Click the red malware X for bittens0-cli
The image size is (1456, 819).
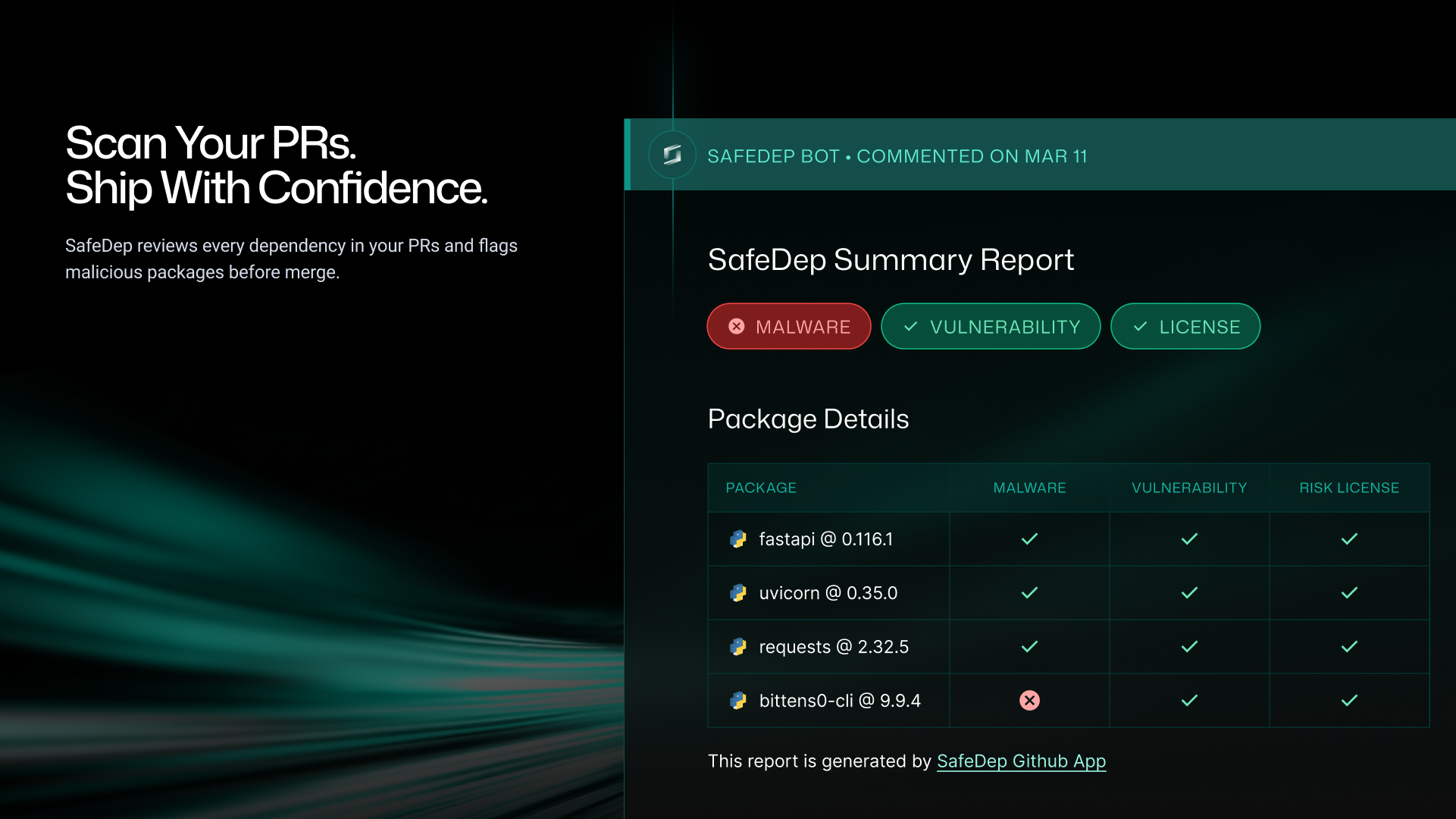1029,701
